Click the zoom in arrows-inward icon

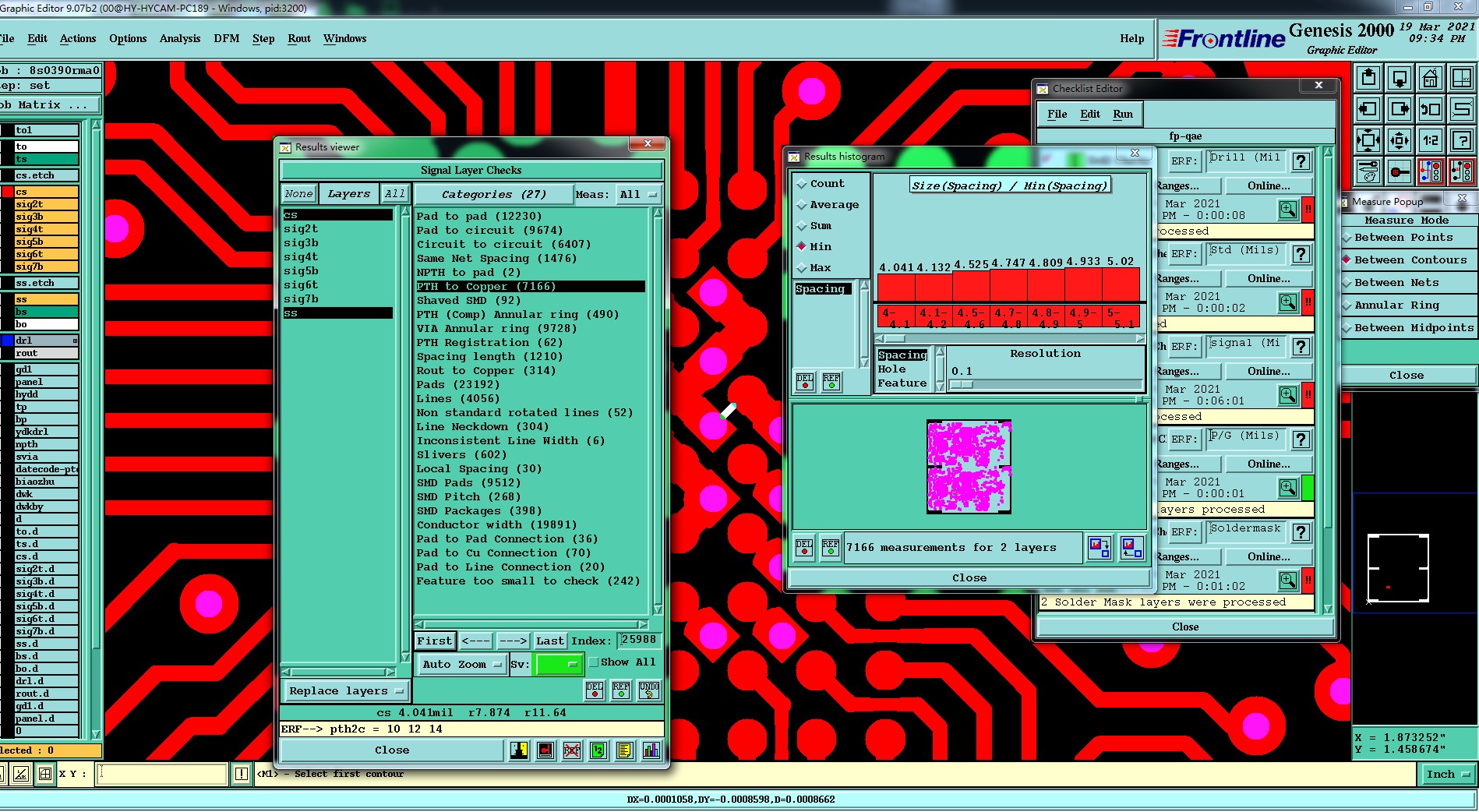(1368, 140)
